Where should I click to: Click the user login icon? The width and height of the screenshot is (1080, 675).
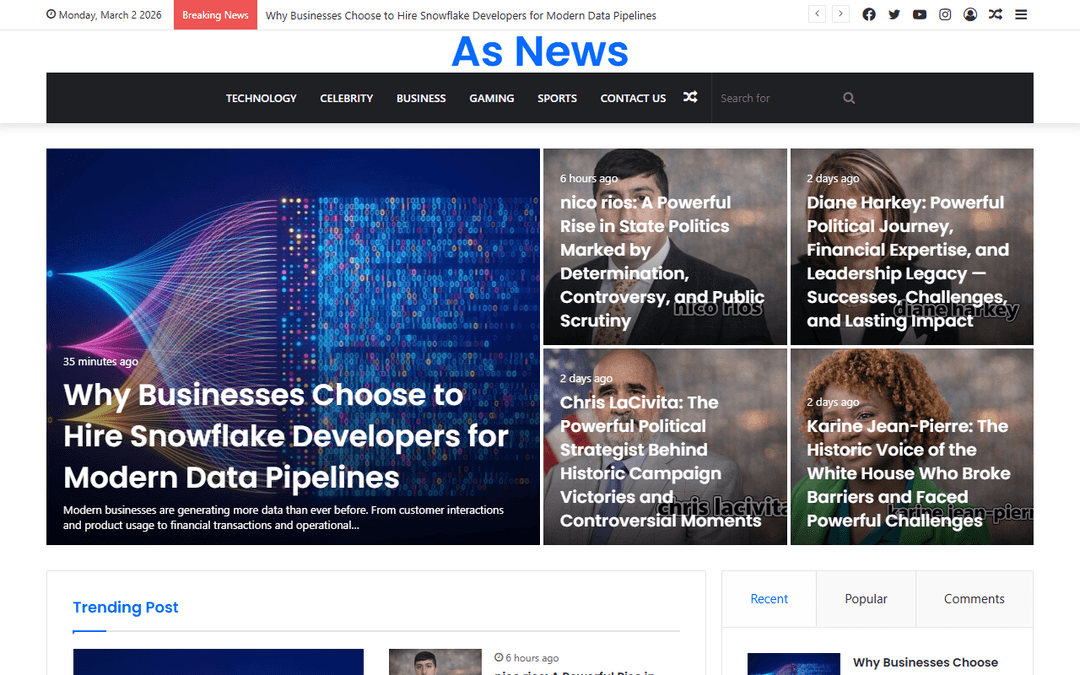[970, 14]
